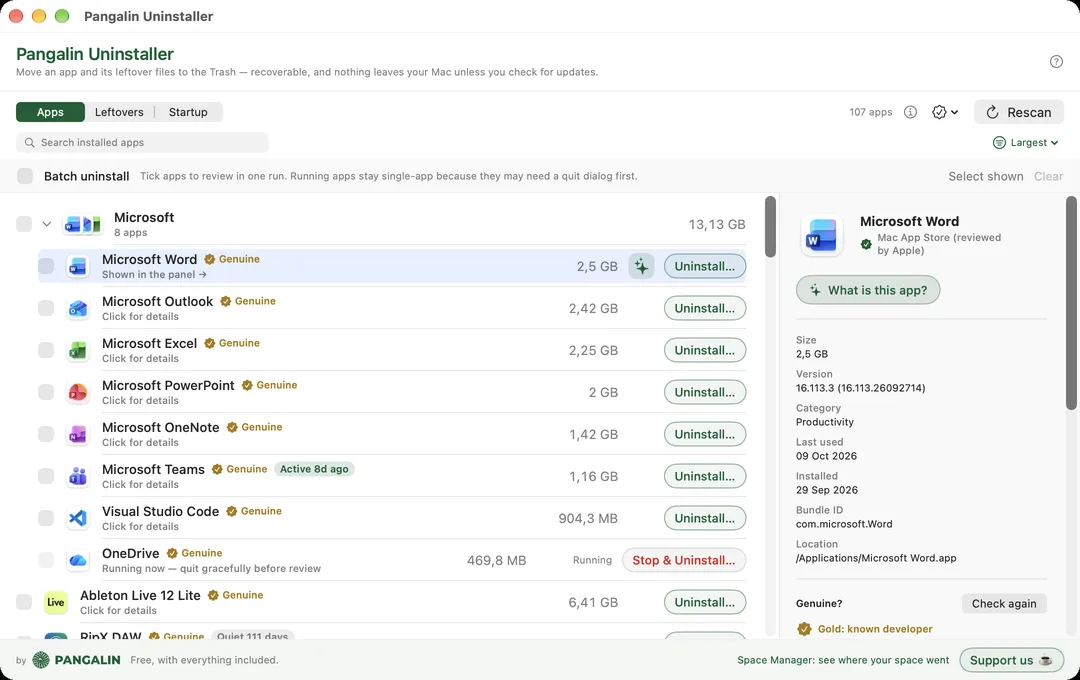
Task: Click the Microsoft PowerPoint app icon
Action: (78, 392)
